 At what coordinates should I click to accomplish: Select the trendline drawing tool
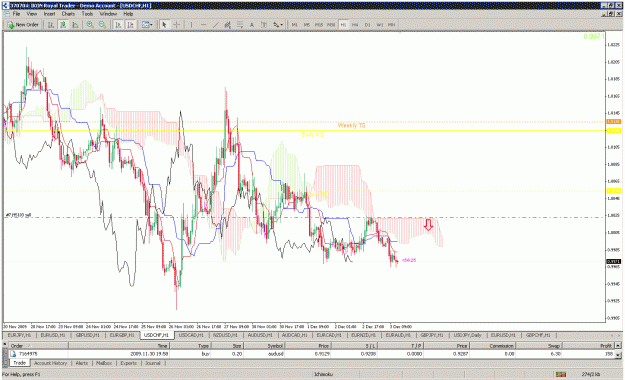point(216,25)
